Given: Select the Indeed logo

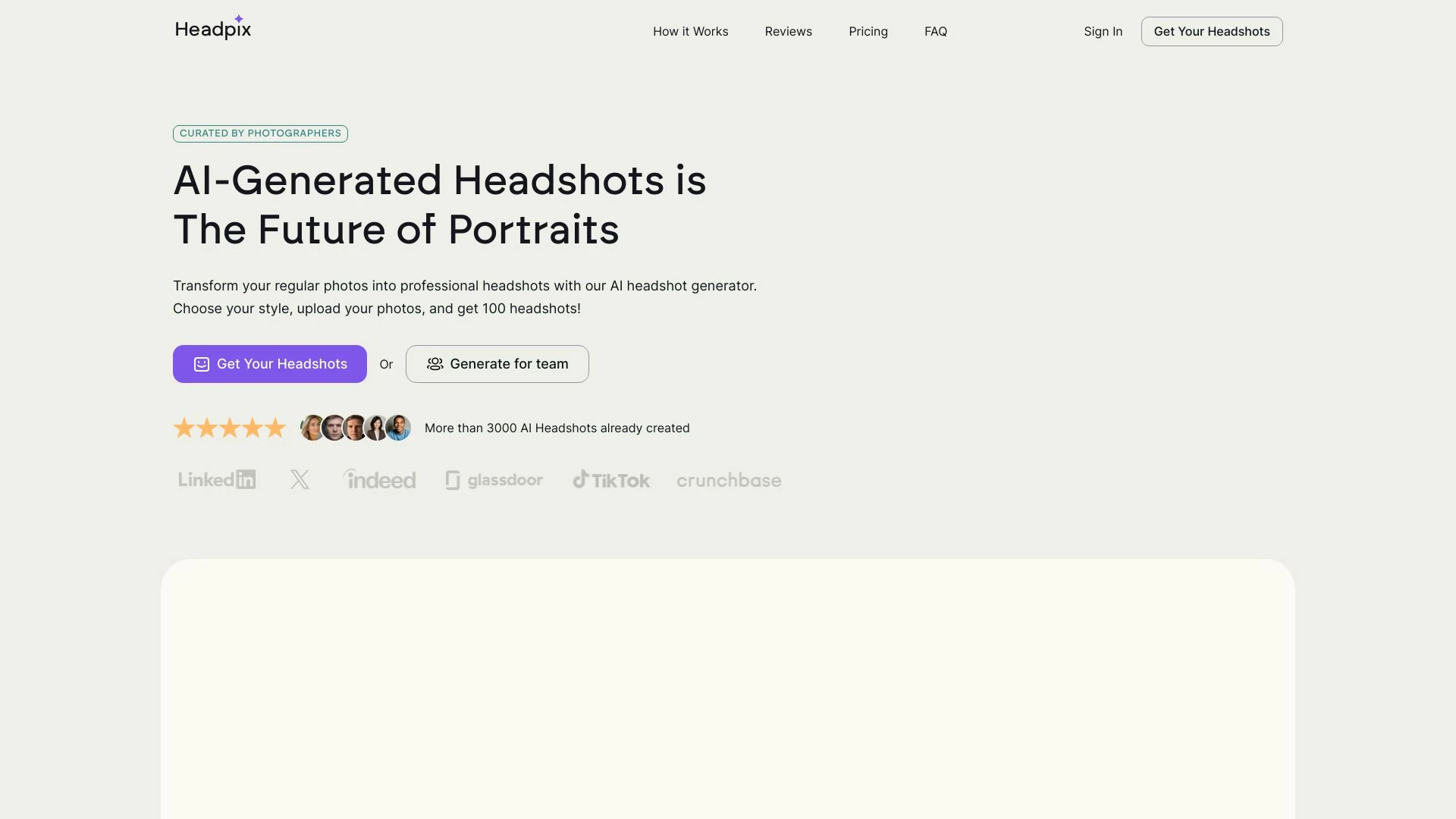Looking at the screenshot, I should click(379, 479).
